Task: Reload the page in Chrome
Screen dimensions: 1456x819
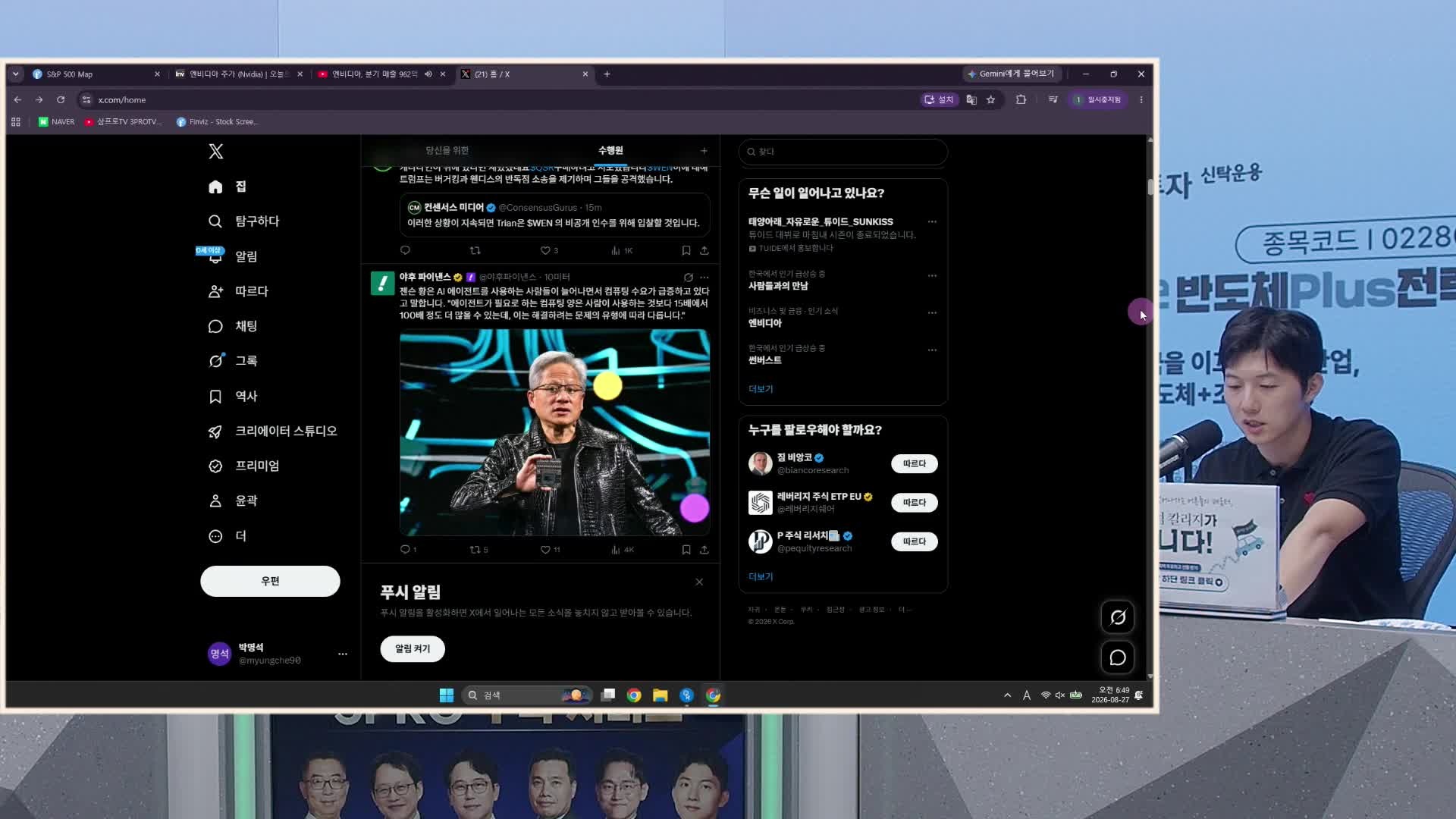Action: (x=61, y=99)
